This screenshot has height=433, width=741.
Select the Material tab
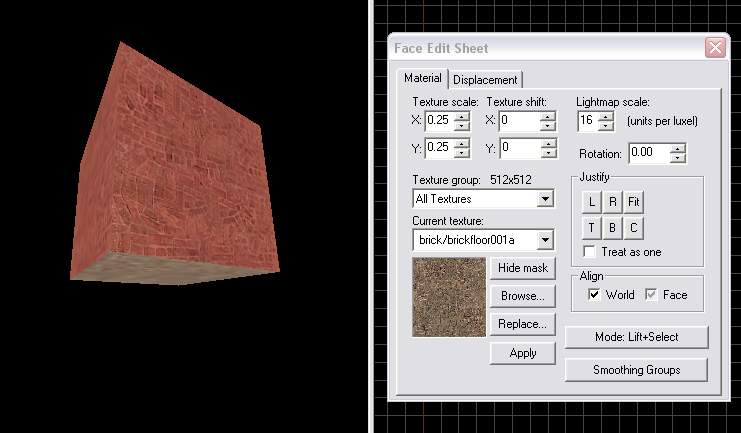pos(422,79)
